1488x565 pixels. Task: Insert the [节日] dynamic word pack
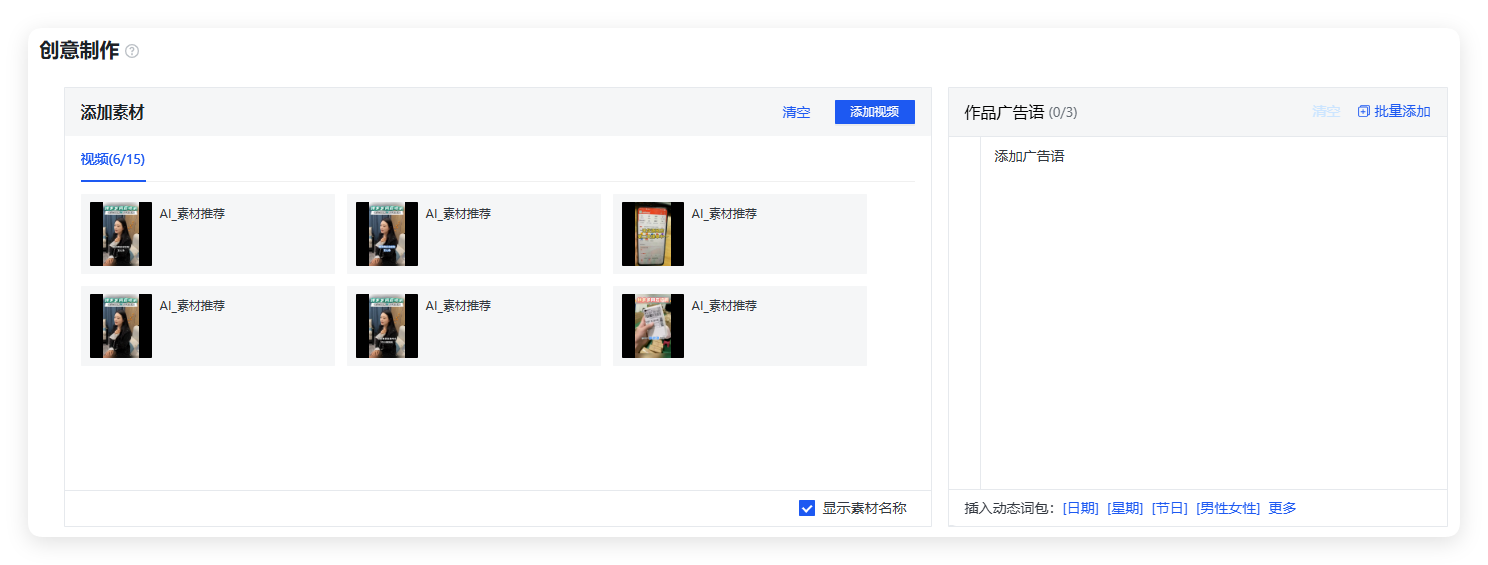(x=1169, y=508)
